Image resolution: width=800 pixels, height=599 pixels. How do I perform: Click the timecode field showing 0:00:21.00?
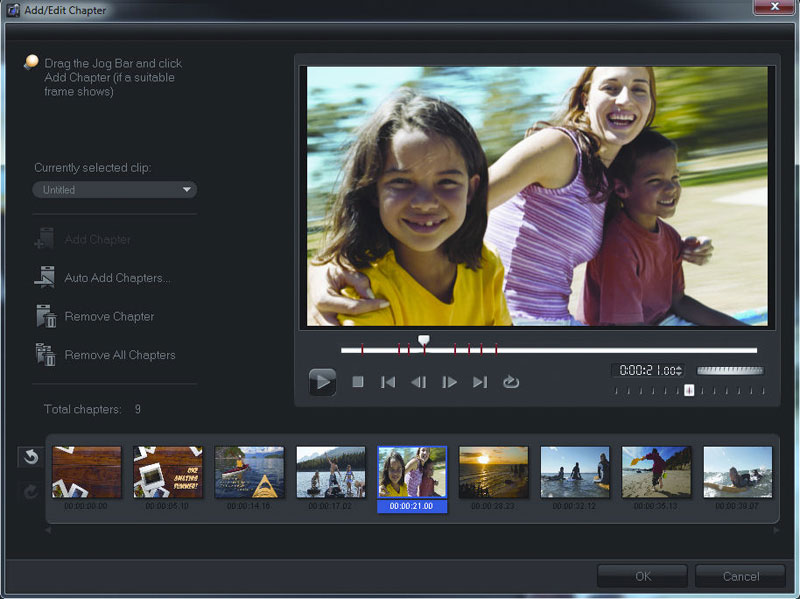pos(645,370)
